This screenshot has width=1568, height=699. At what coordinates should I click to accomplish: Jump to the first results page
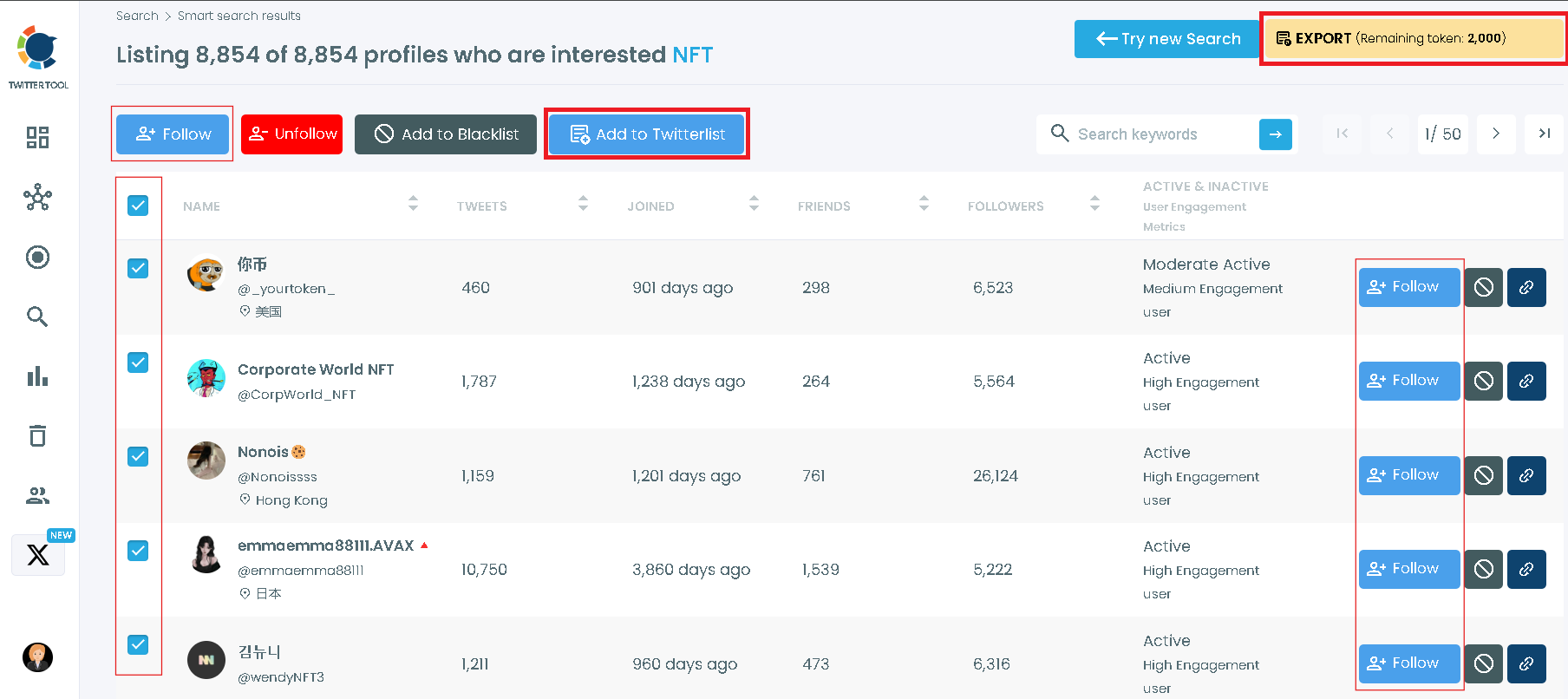click(1343, 134)
